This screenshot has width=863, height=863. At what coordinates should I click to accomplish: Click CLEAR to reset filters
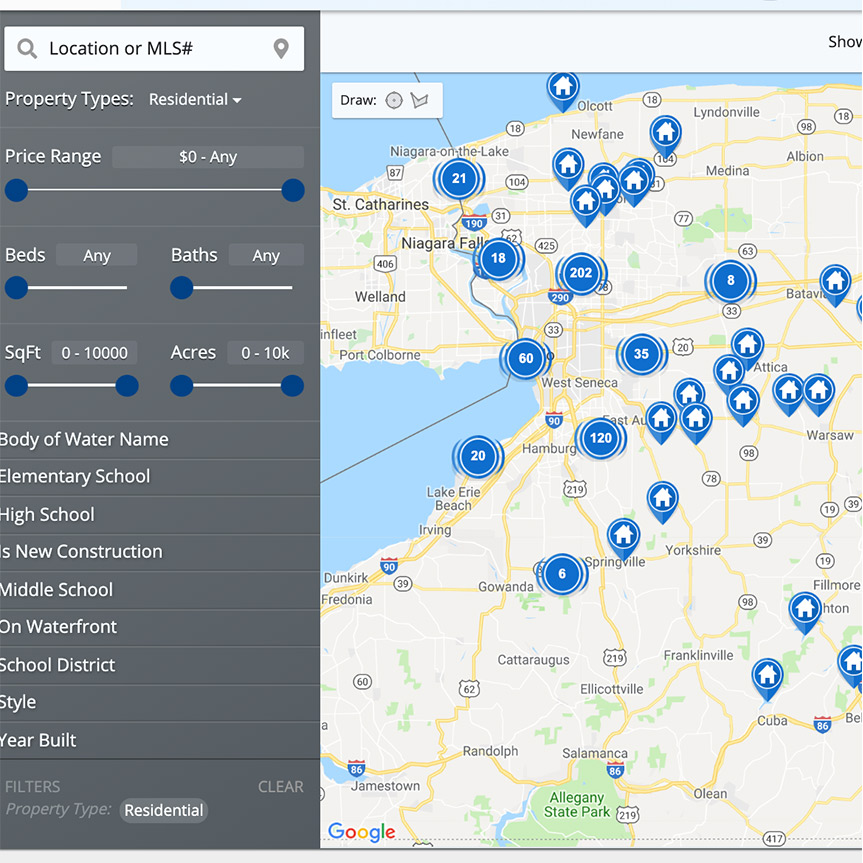click(x=281, y=787)
